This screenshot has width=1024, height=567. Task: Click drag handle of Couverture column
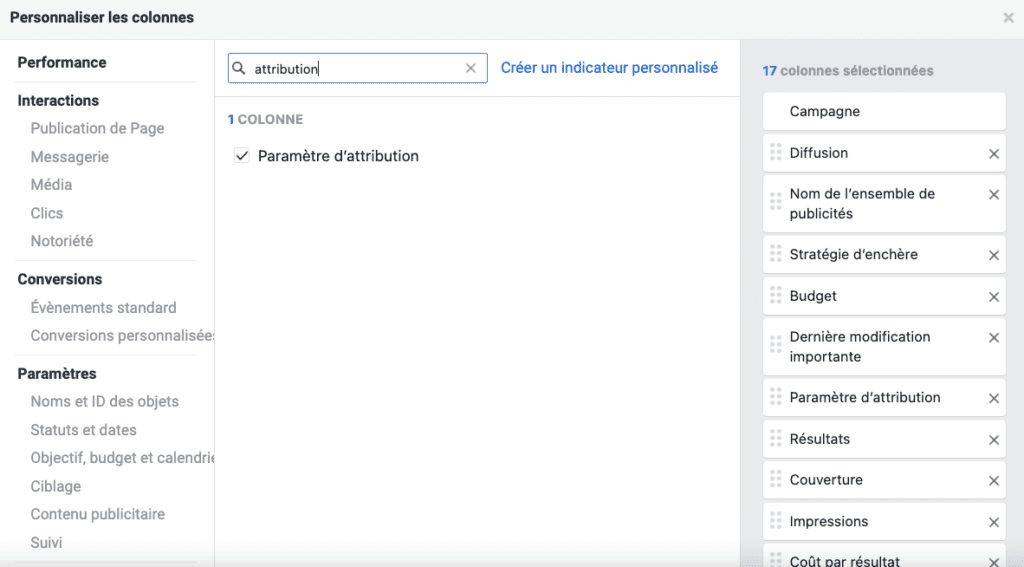[x=775, y=480]
